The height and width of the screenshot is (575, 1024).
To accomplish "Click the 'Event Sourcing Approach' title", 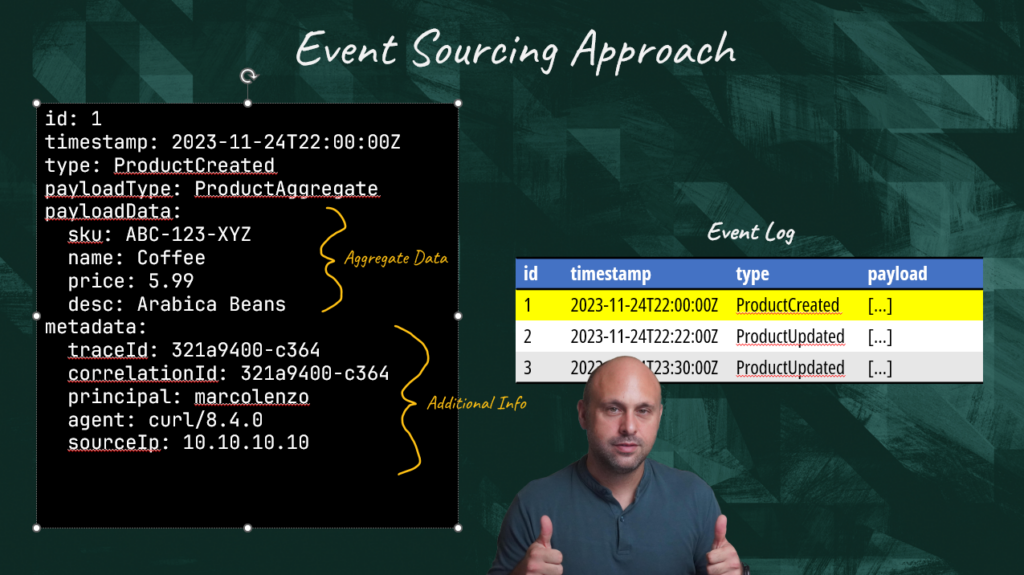I will (x=516, y=50).
